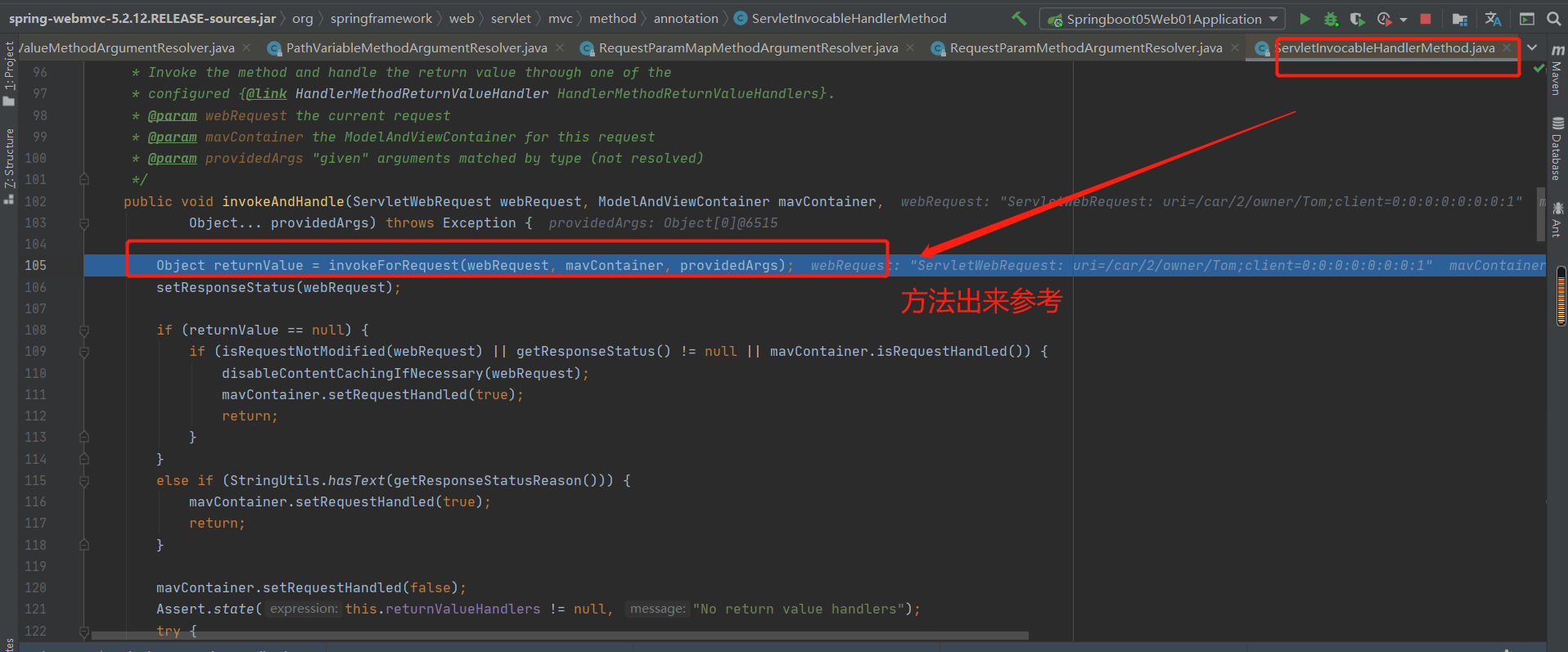Click the 'mvc' breadcrumb segment
Viewport: 1568px width, 652px height.
(x=561, y=18)
